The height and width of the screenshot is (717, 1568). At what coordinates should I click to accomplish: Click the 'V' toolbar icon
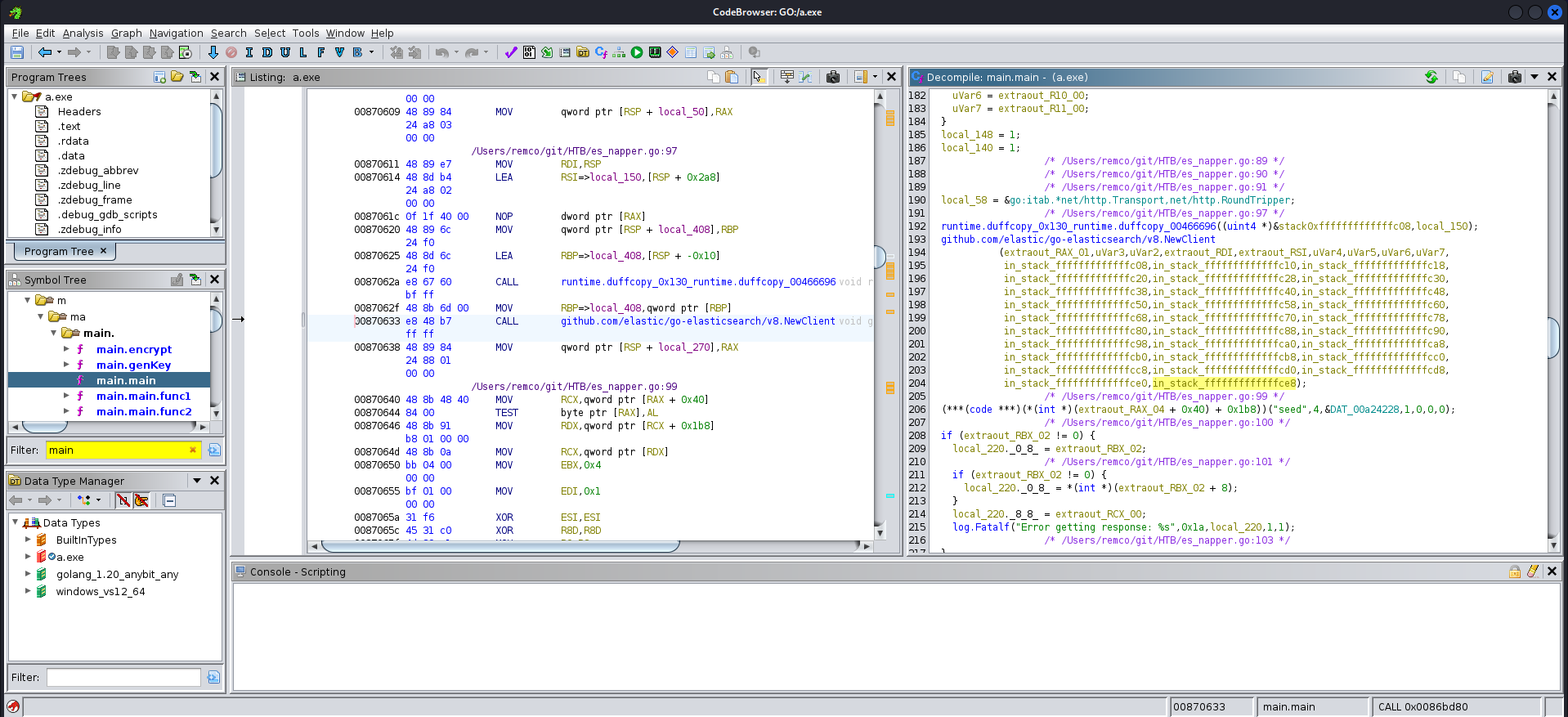point(339,52)
